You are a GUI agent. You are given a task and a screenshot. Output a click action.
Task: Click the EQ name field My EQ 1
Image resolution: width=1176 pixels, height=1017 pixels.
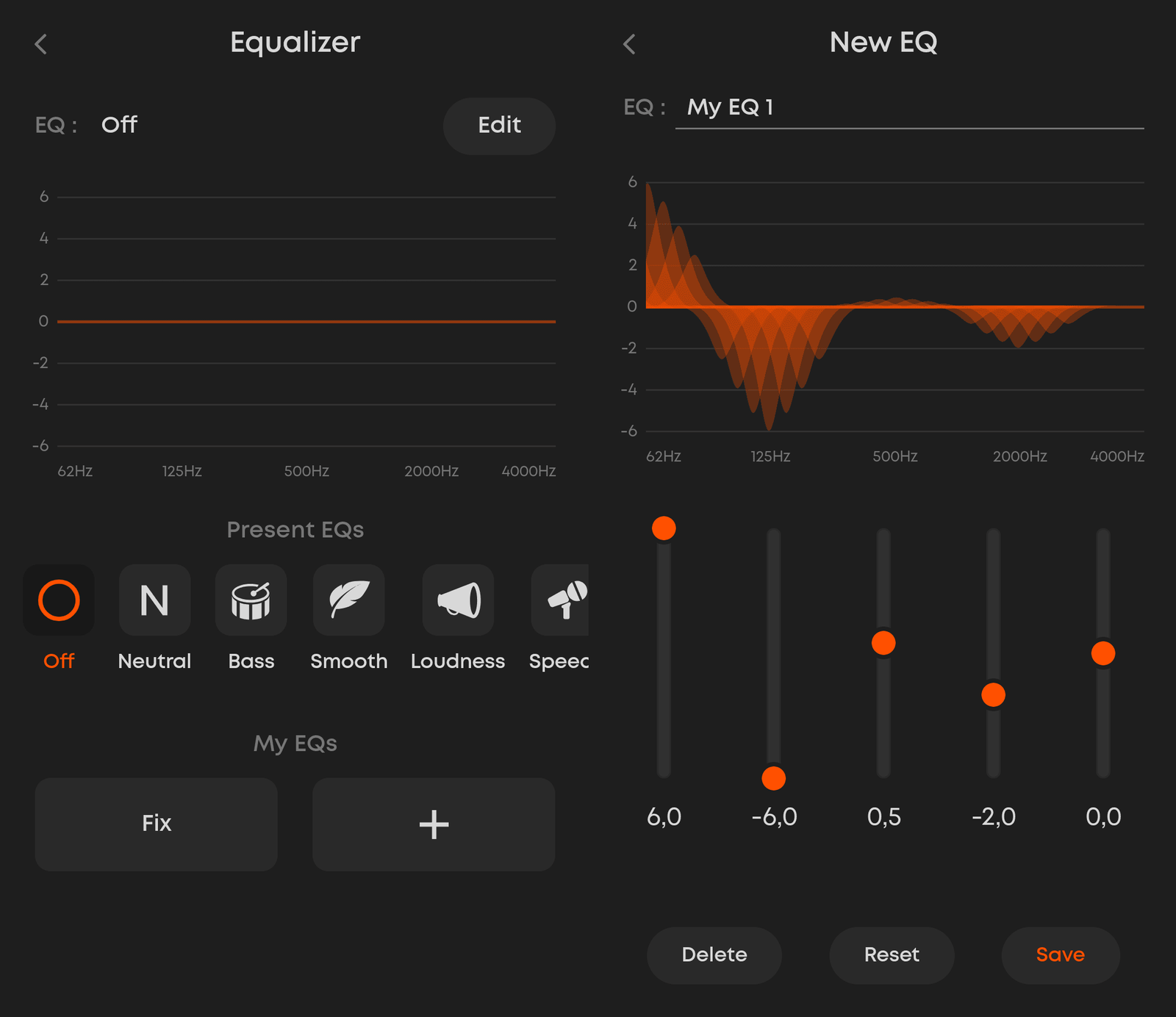coord(908,108)
